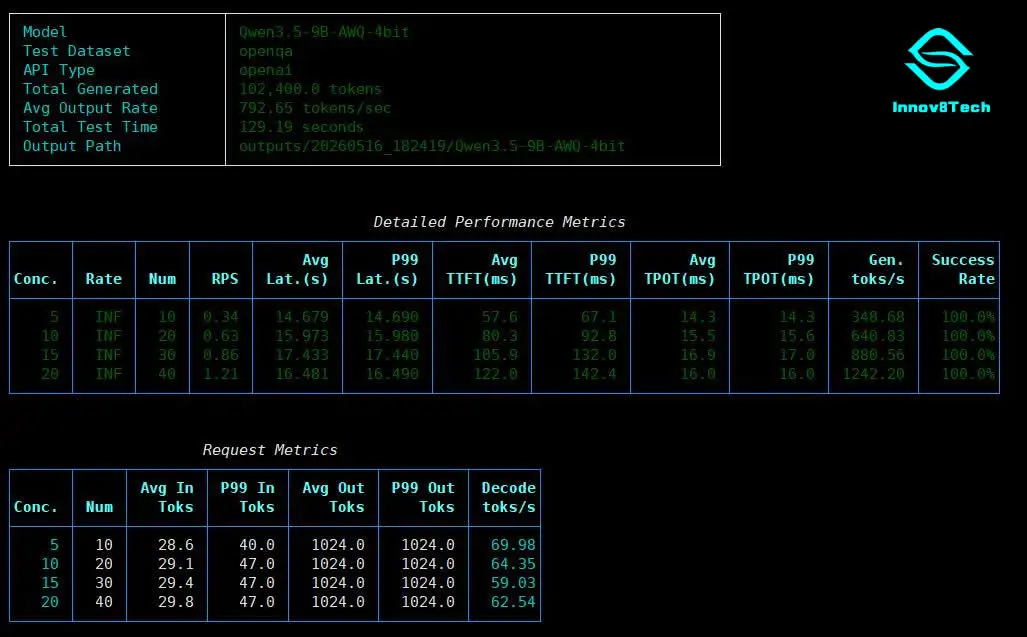Click the Innov8Tech S-shaped logo icon
The height and width of the screenshot is (637, 1027).
[939, 59]
